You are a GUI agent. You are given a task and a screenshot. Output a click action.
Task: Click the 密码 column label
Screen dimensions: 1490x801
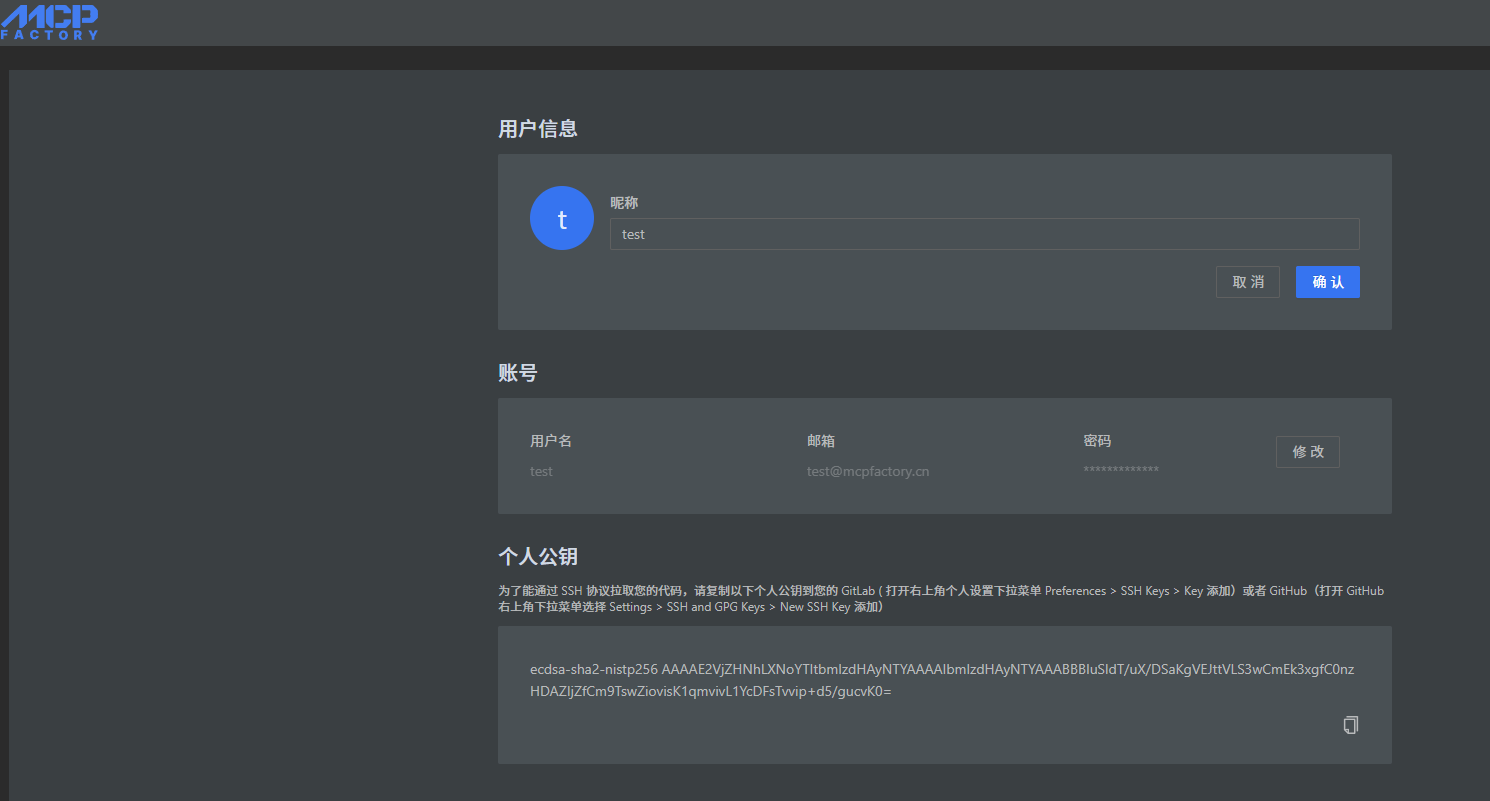(1097, 441)
